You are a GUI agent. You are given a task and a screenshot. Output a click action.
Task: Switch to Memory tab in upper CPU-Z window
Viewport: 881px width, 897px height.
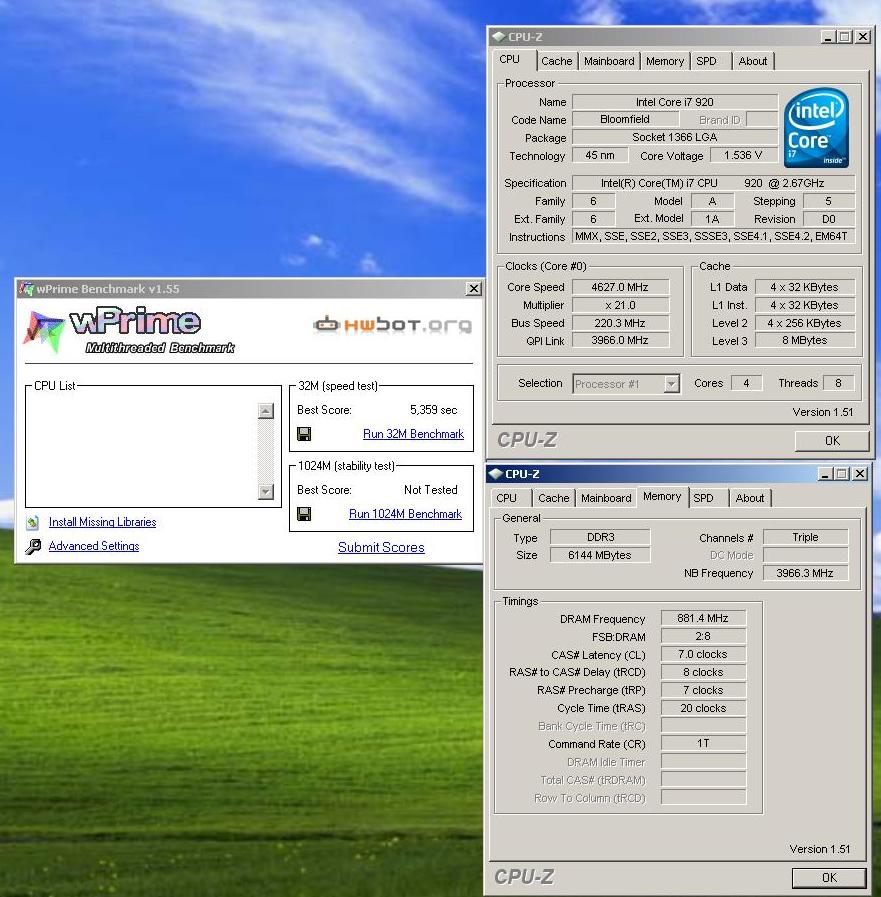665,61
